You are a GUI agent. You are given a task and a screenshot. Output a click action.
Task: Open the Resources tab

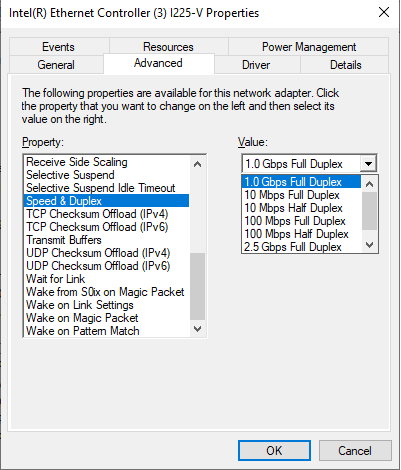[x=168, y=47]
